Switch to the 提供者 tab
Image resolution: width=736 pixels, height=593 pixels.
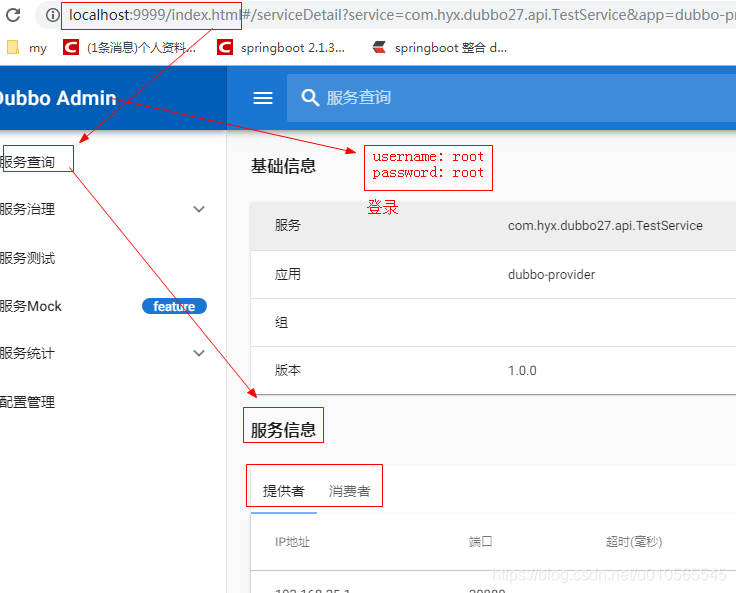284,491
